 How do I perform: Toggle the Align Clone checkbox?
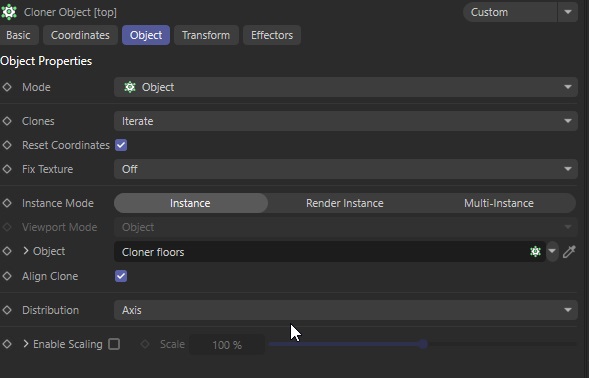click(x=121, y=276)
